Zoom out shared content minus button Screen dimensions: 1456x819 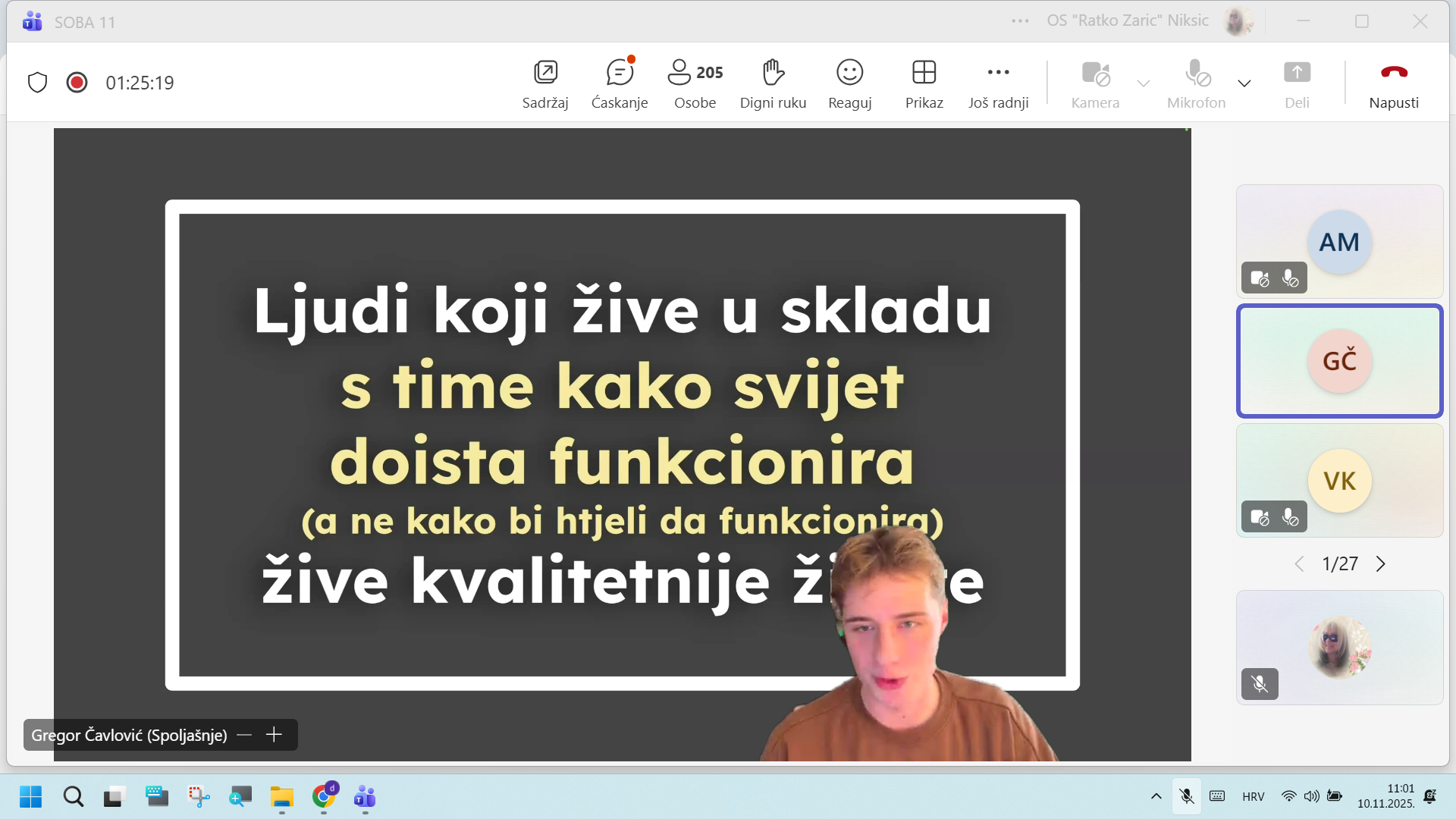click(x=244, y=735)
